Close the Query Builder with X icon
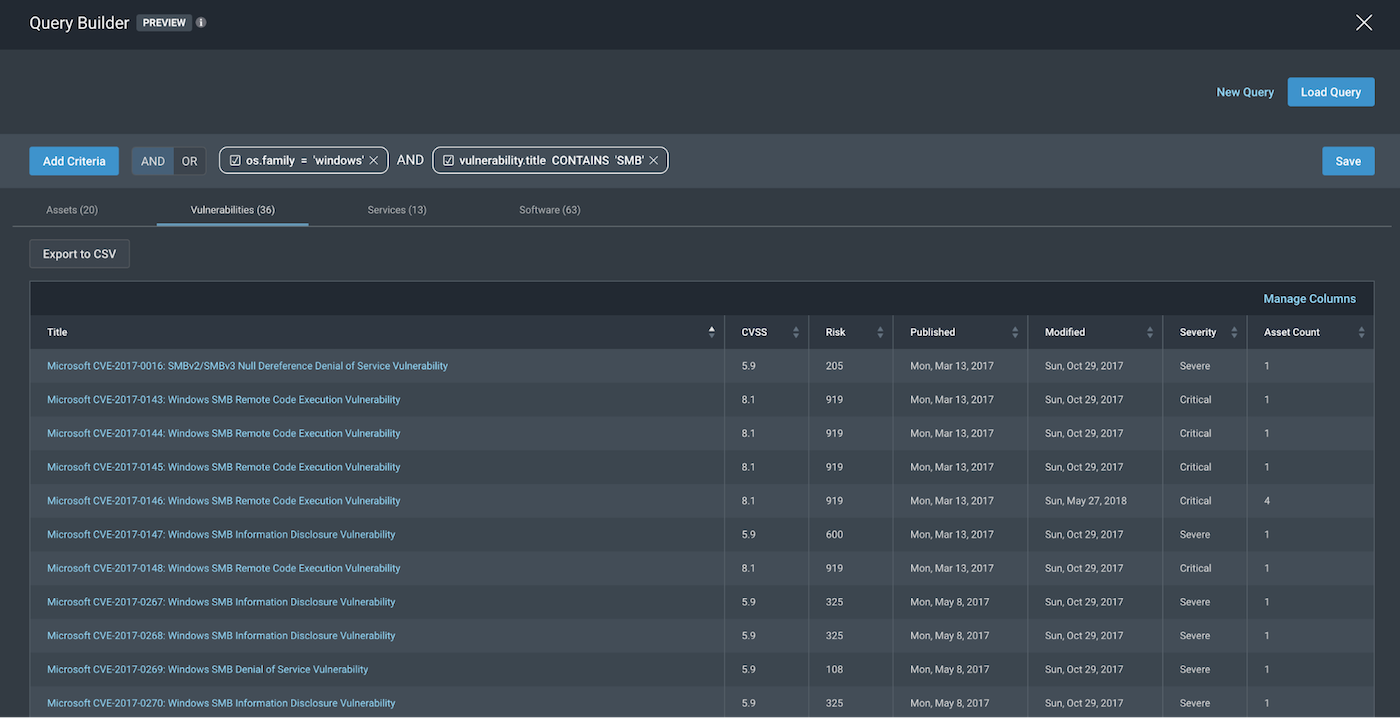This screenshot has width=1400, height=718. coord(1363,23)
